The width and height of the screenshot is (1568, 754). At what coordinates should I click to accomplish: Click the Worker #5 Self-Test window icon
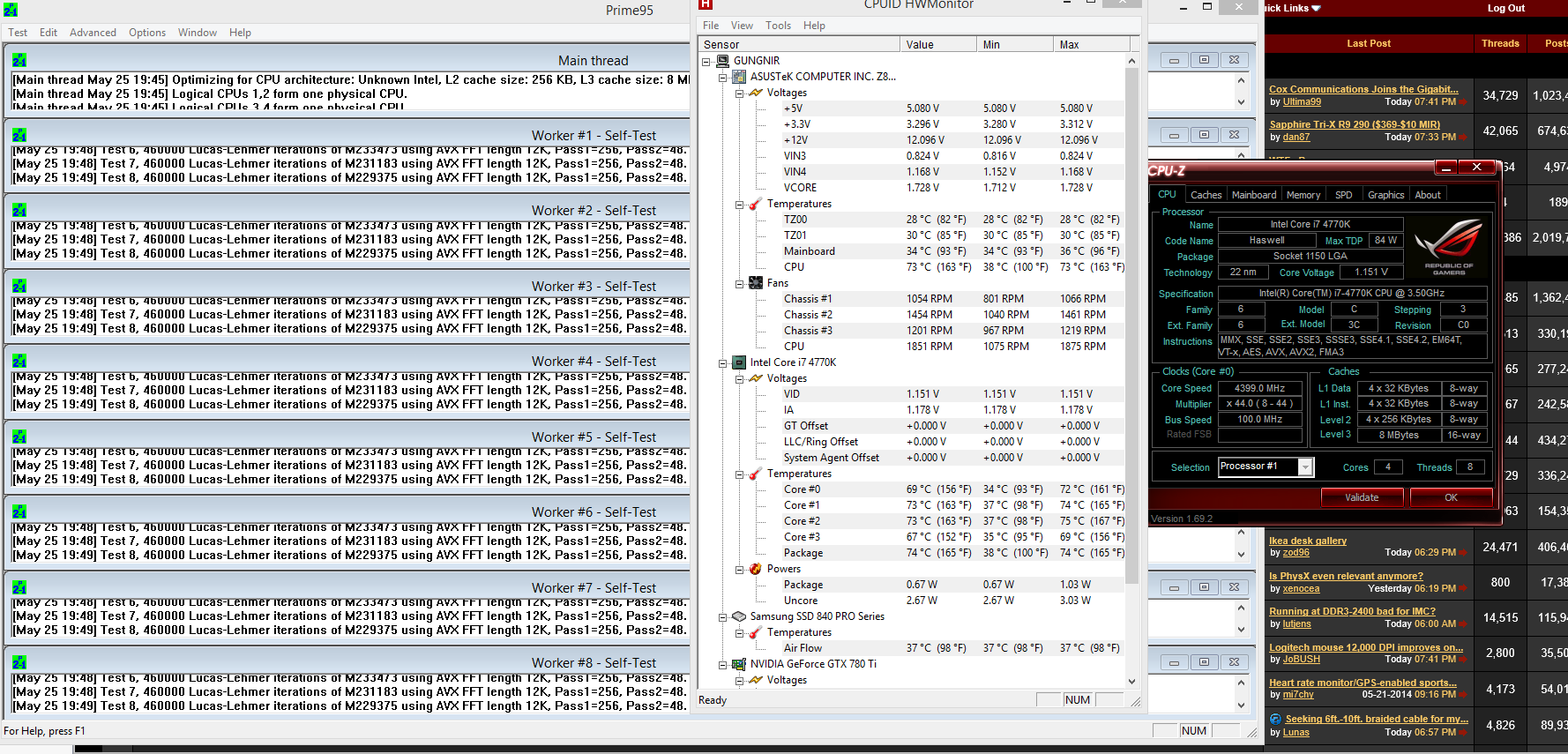coord(19,437)
